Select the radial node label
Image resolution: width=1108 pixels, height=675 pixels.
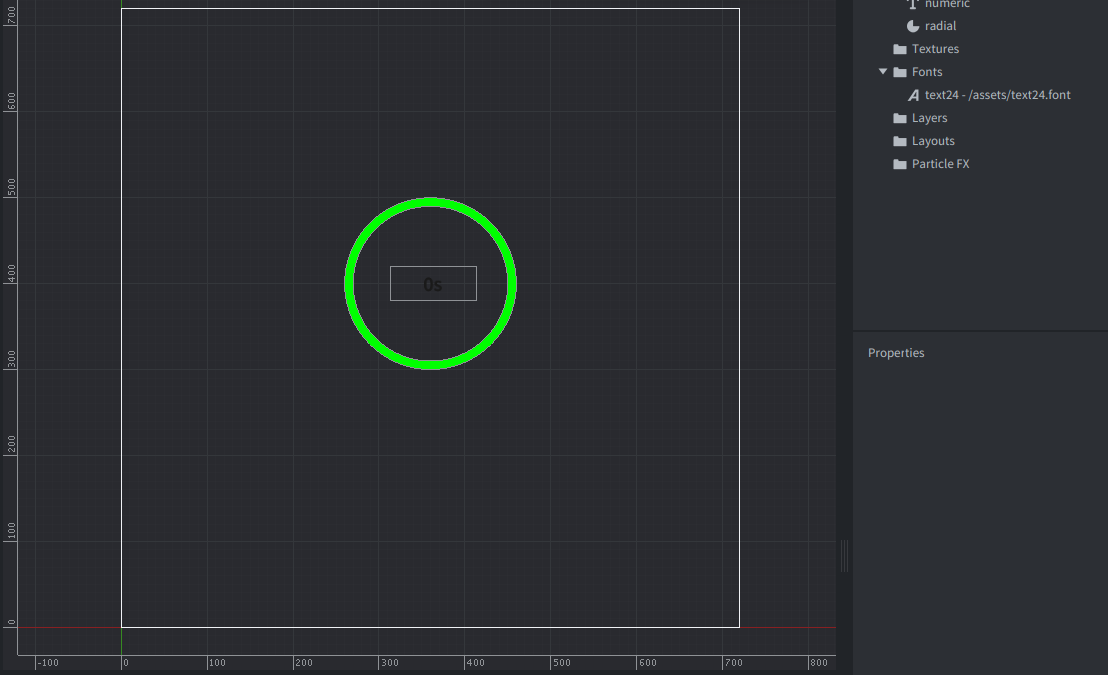940,26
